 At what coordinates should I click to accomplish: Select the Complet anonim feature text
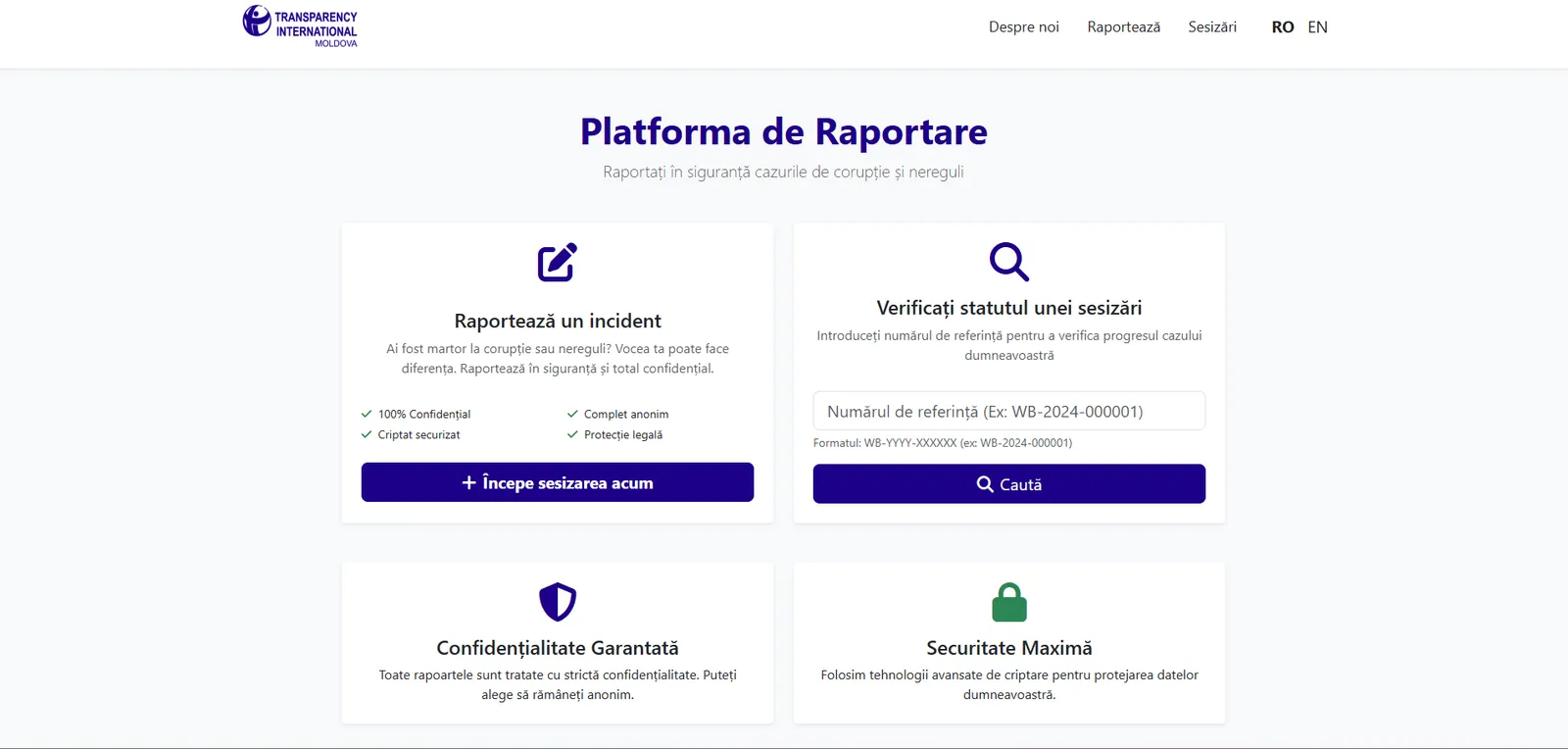pyautogui.click(x=626, y=414)
